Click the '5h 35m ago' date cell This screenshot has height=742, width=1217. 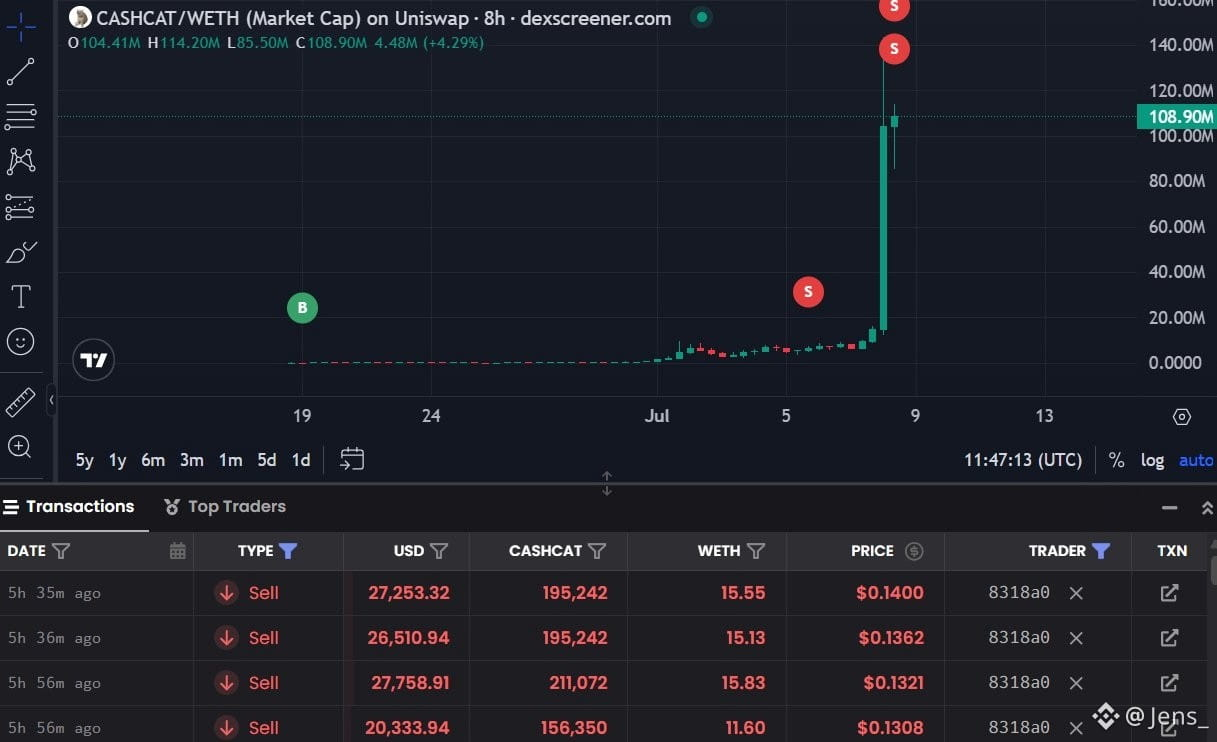coord(54,593)
